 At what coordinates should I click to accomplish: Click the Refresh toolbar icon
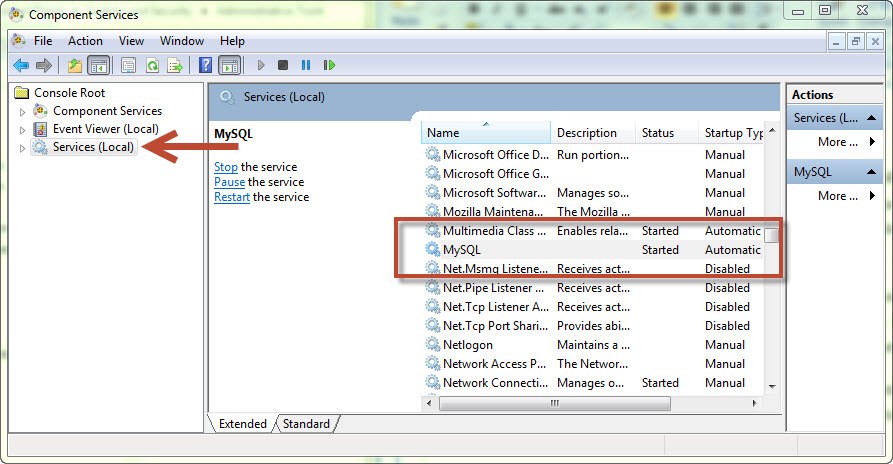tap(152, 65)
